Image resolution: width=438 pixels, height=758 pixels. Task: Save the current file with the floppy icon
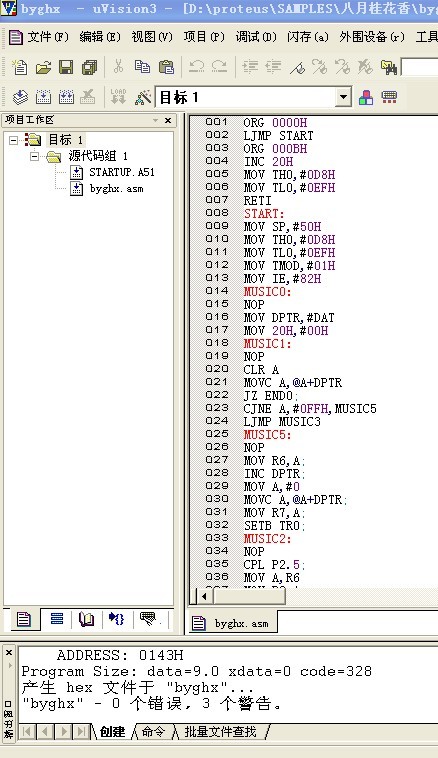66,67
